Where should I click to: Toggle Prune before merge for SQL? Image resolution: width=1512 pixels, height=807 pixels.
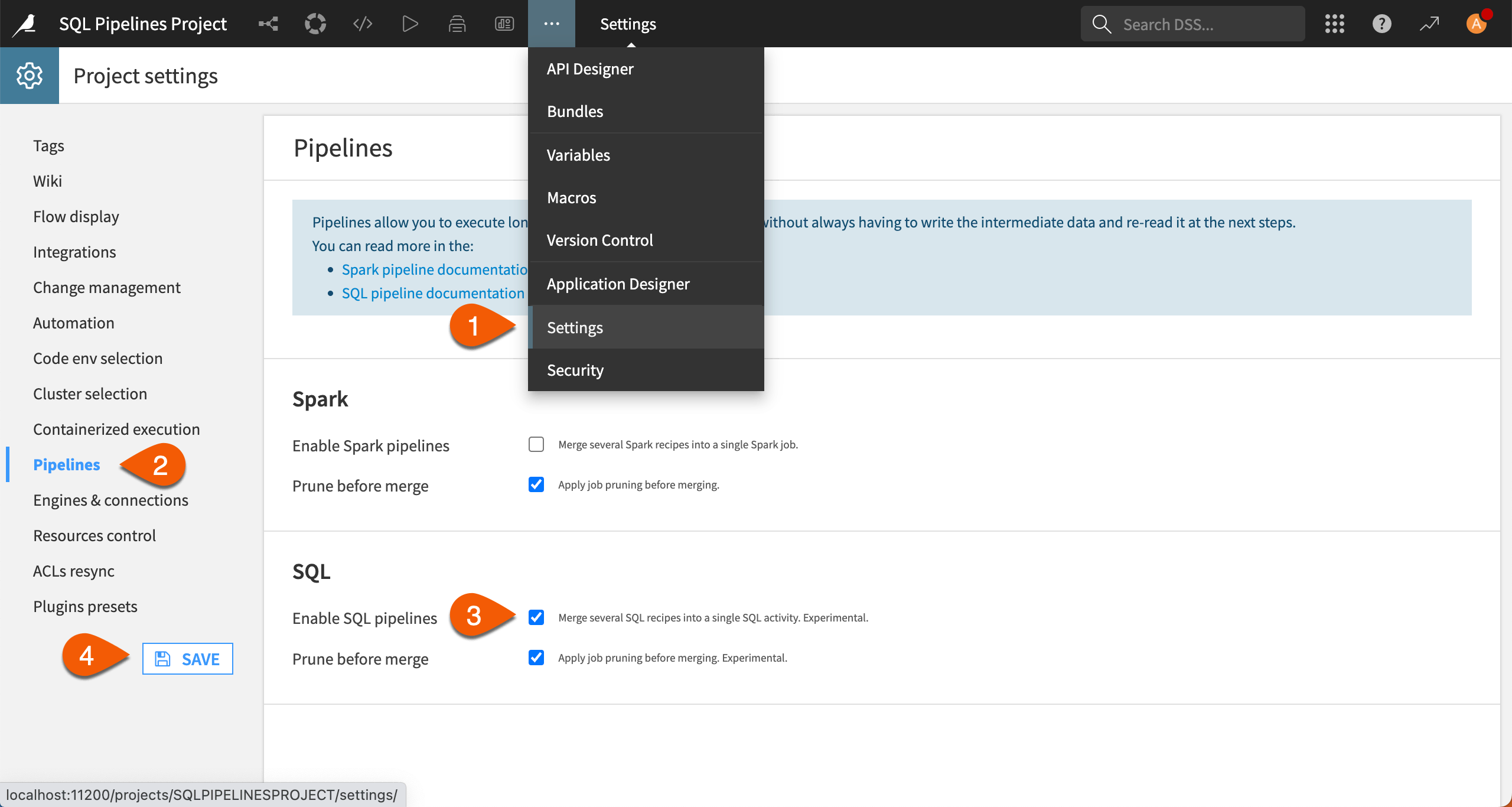[x=536, y=657]
